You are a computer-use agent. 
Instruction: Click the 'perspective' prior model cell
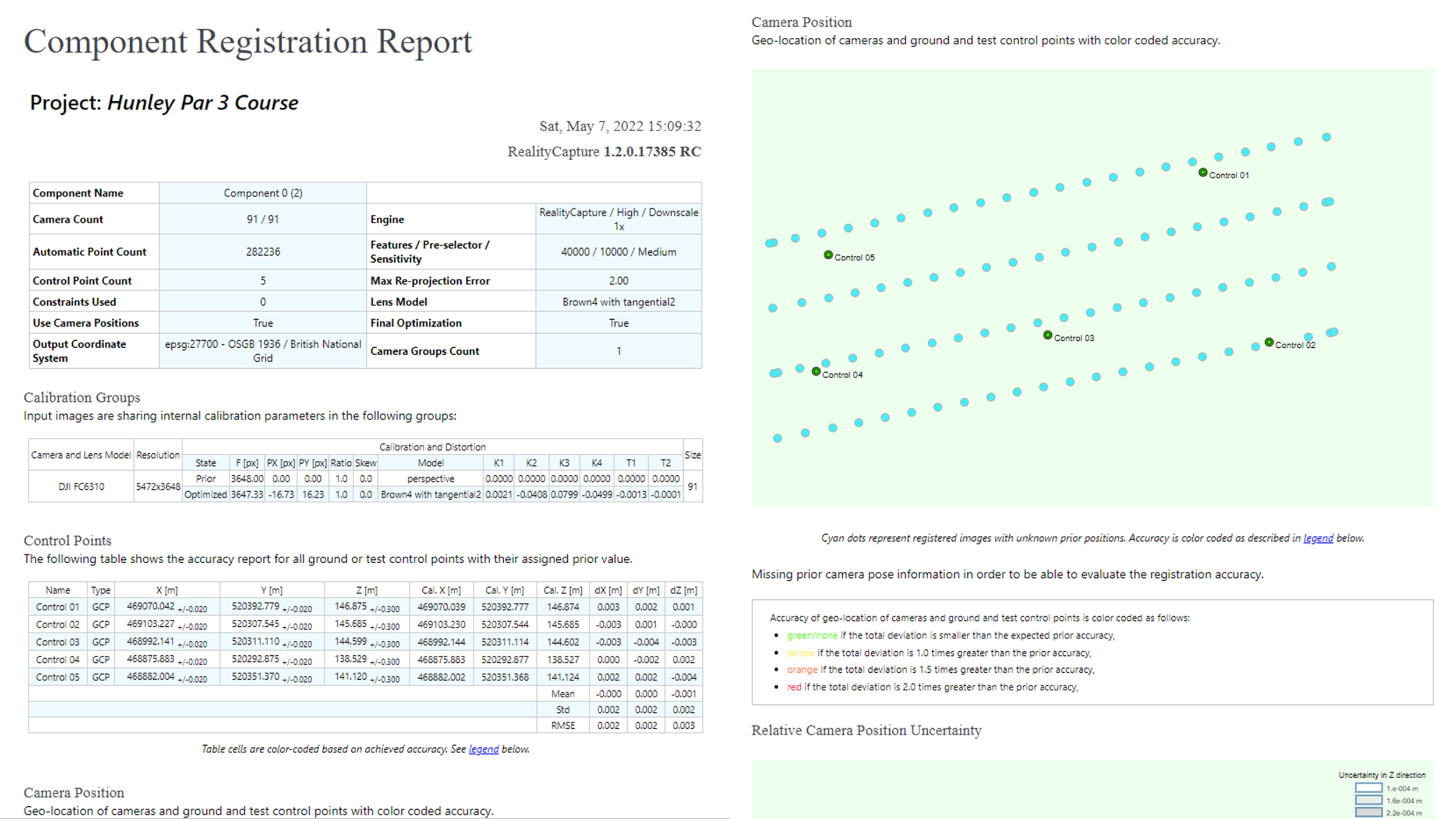430,479
